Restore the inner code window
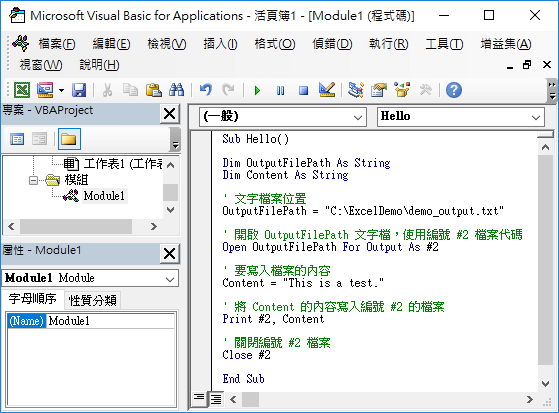This screenshot has height=413, width=559. 527,65
